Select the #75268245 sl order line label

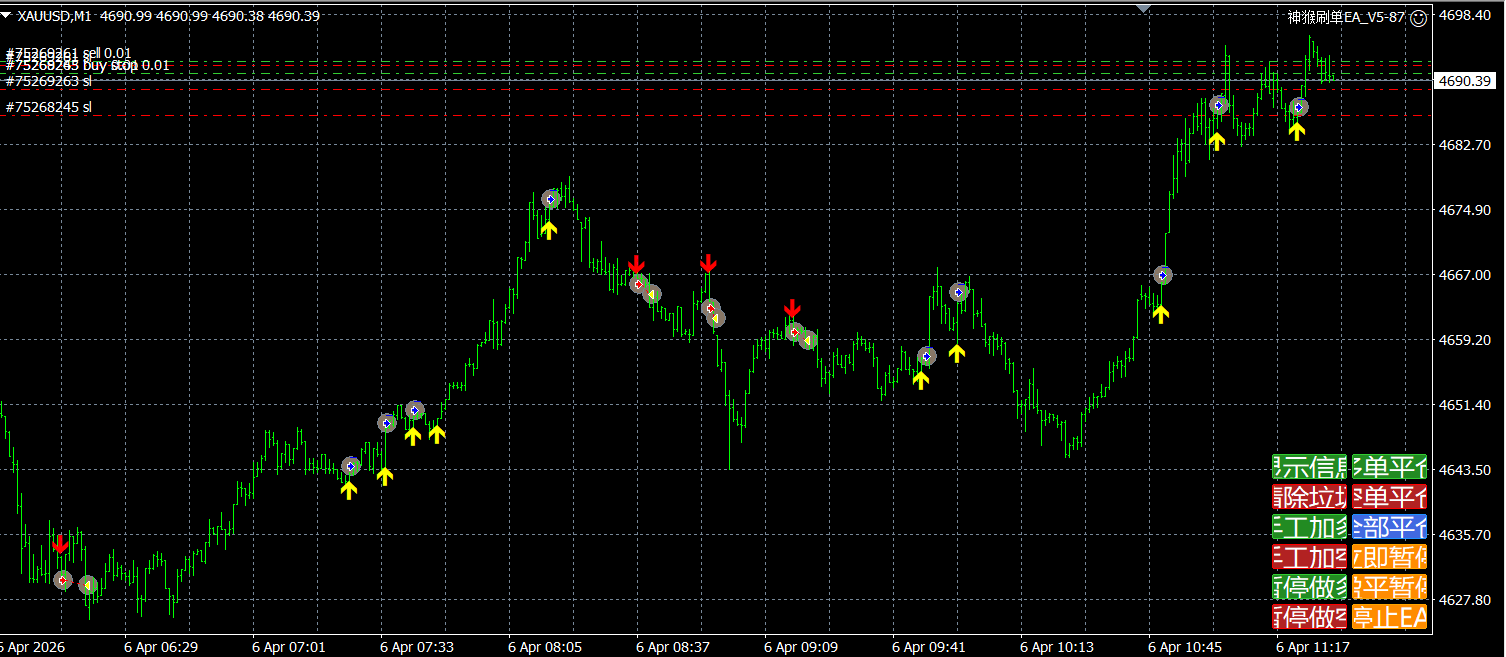pos(48,107)
